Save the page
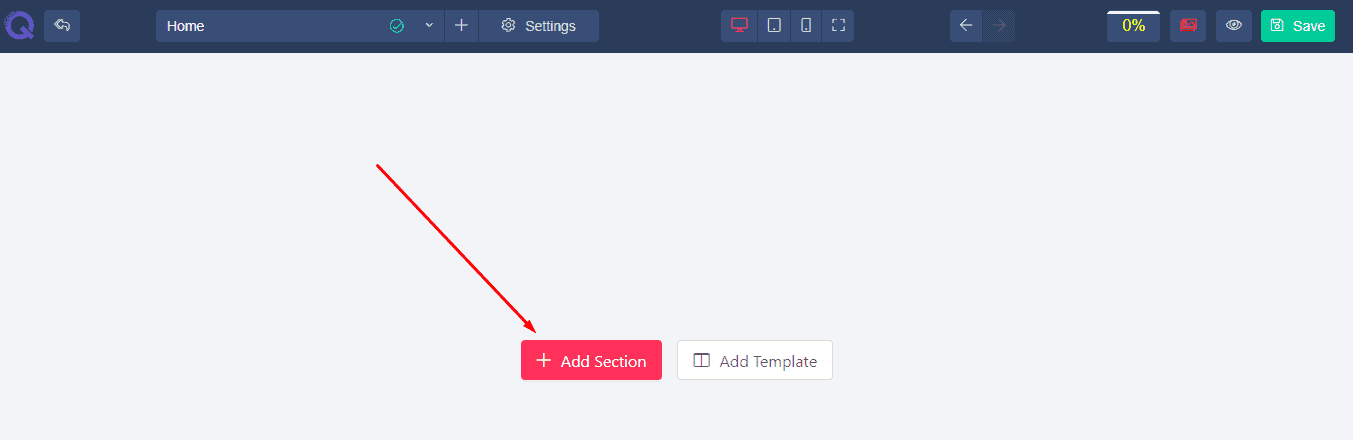This screenshot has height=440, width=1353. 1298,26
